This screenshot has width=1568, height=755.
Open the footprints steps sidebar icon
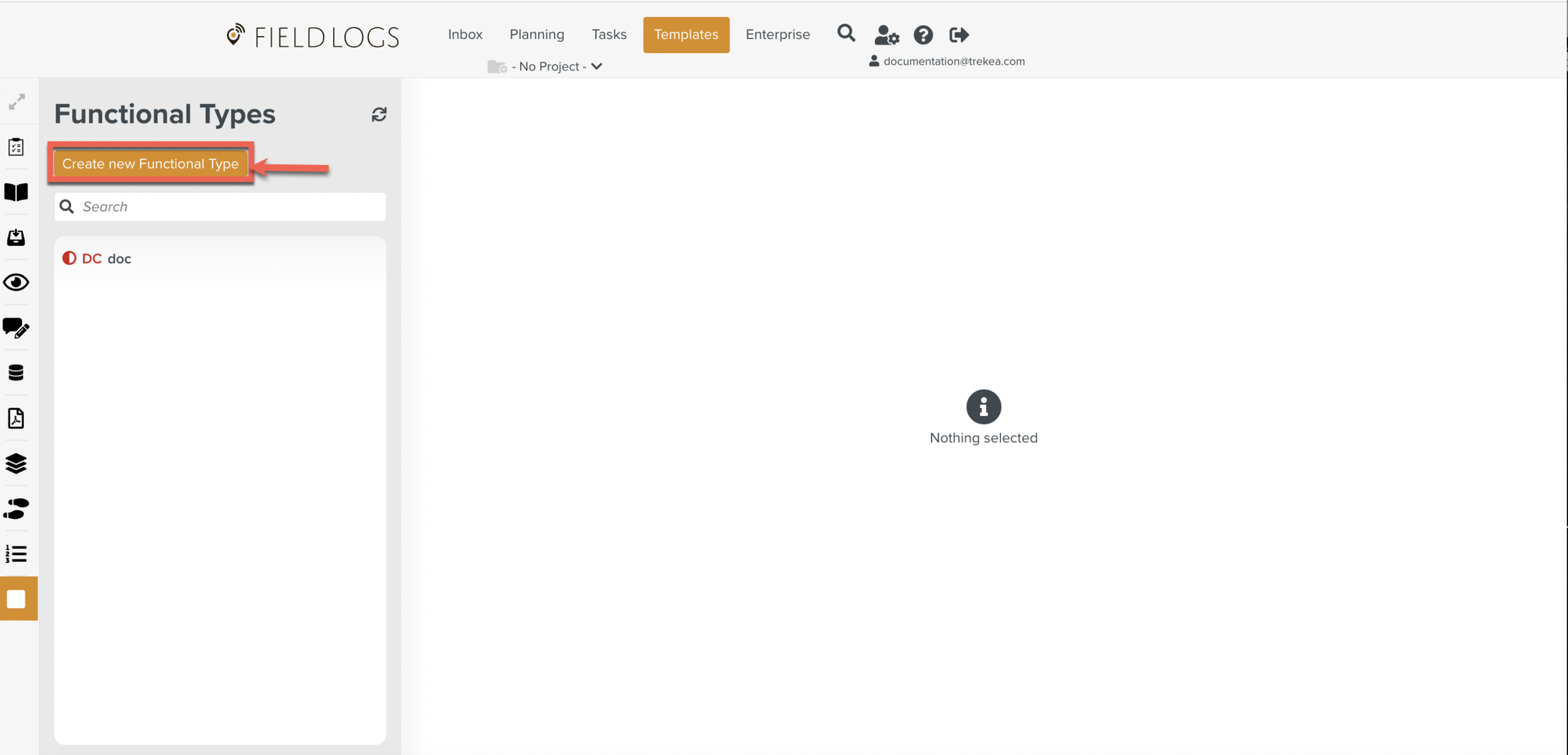16,508
